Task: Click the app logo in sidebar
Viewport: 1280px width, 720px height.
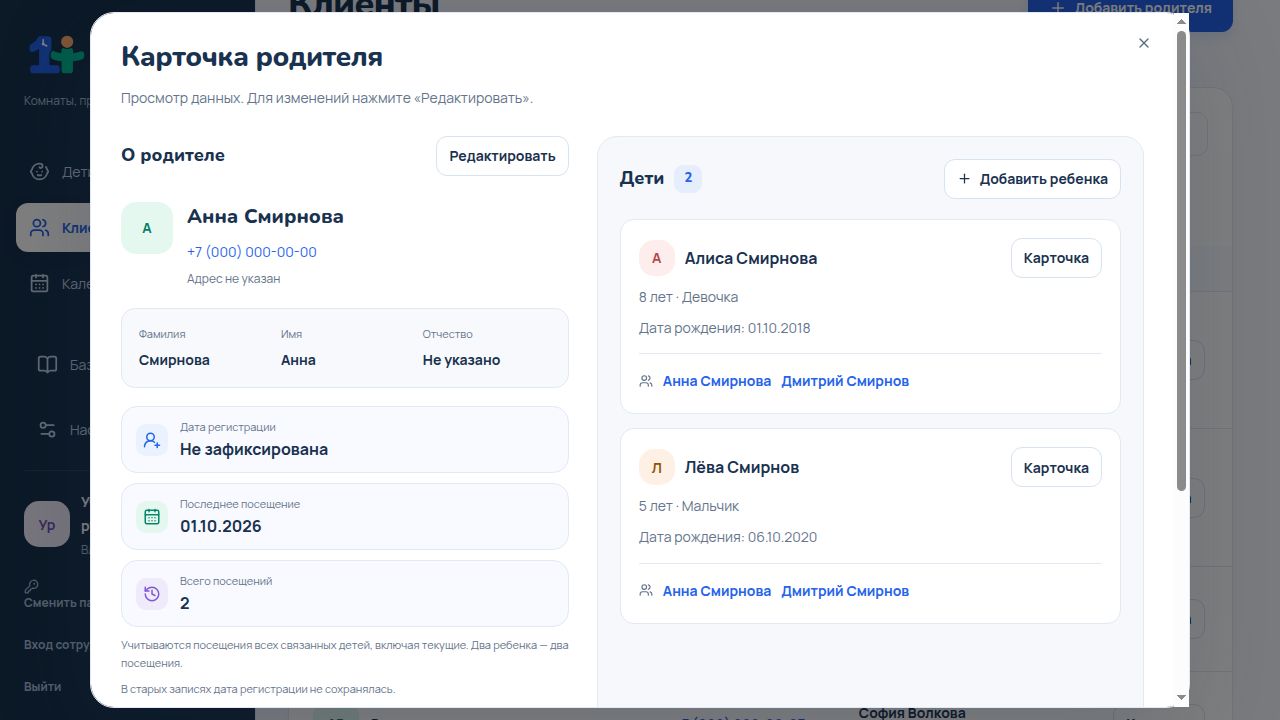Action: (x=56, y=55)
